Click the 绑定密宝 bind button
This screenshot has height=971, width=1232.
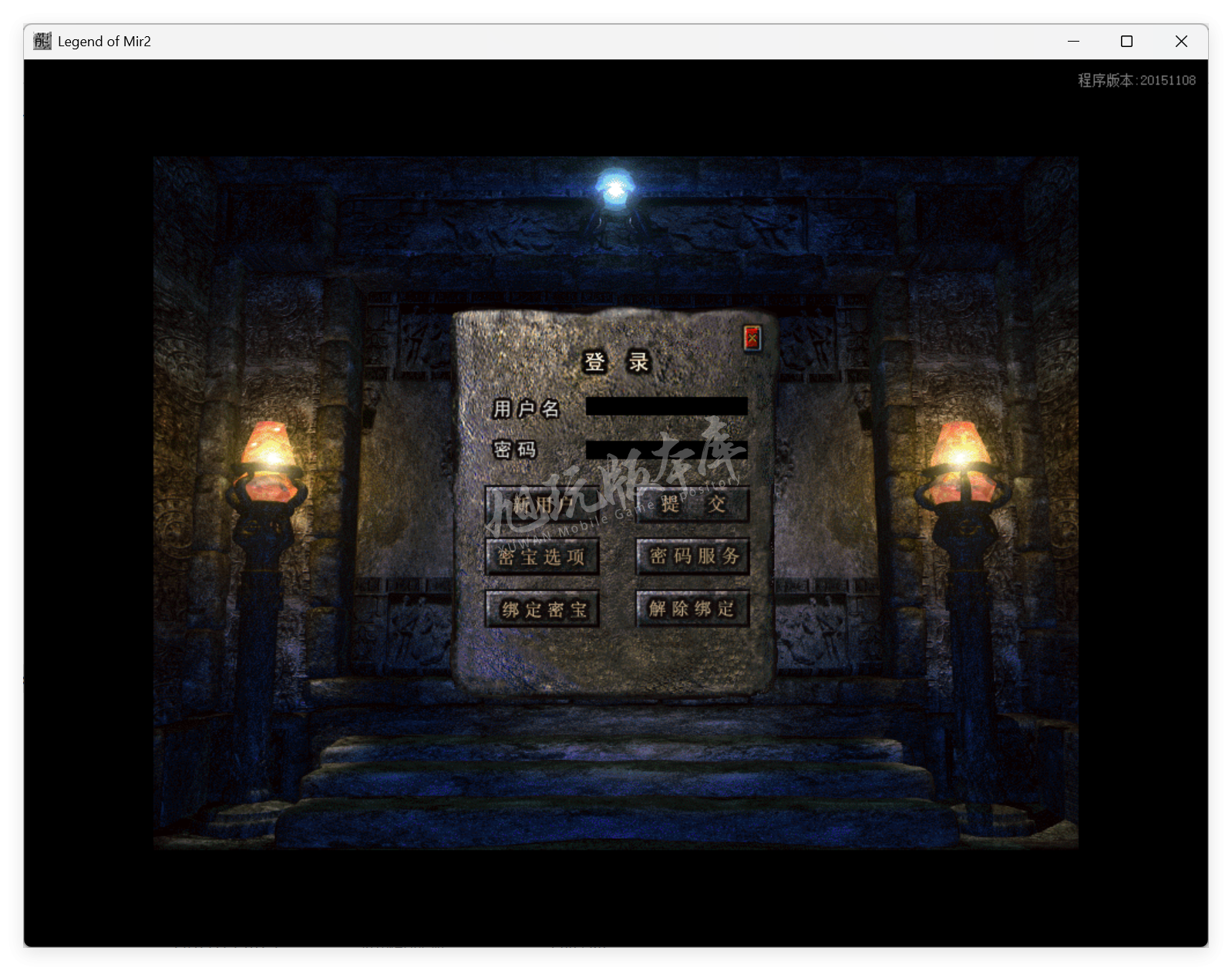(542, 610)
